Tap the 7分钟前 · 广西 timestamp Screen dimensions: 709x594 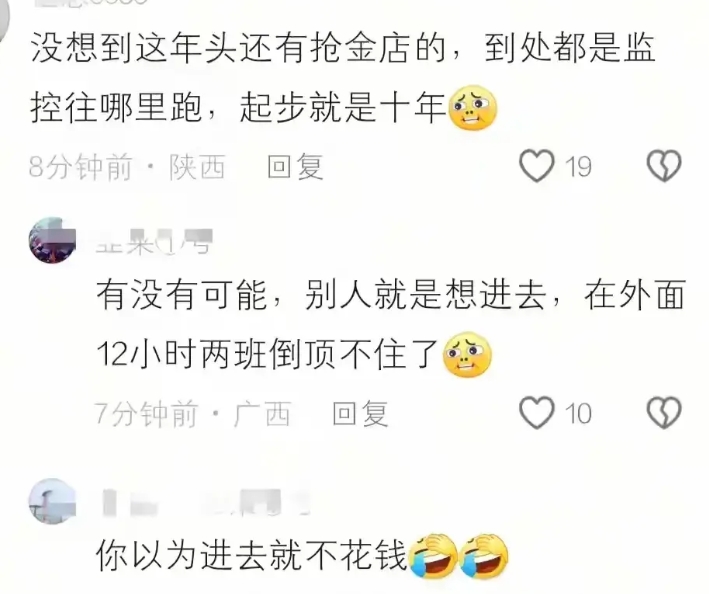(192, 413)
